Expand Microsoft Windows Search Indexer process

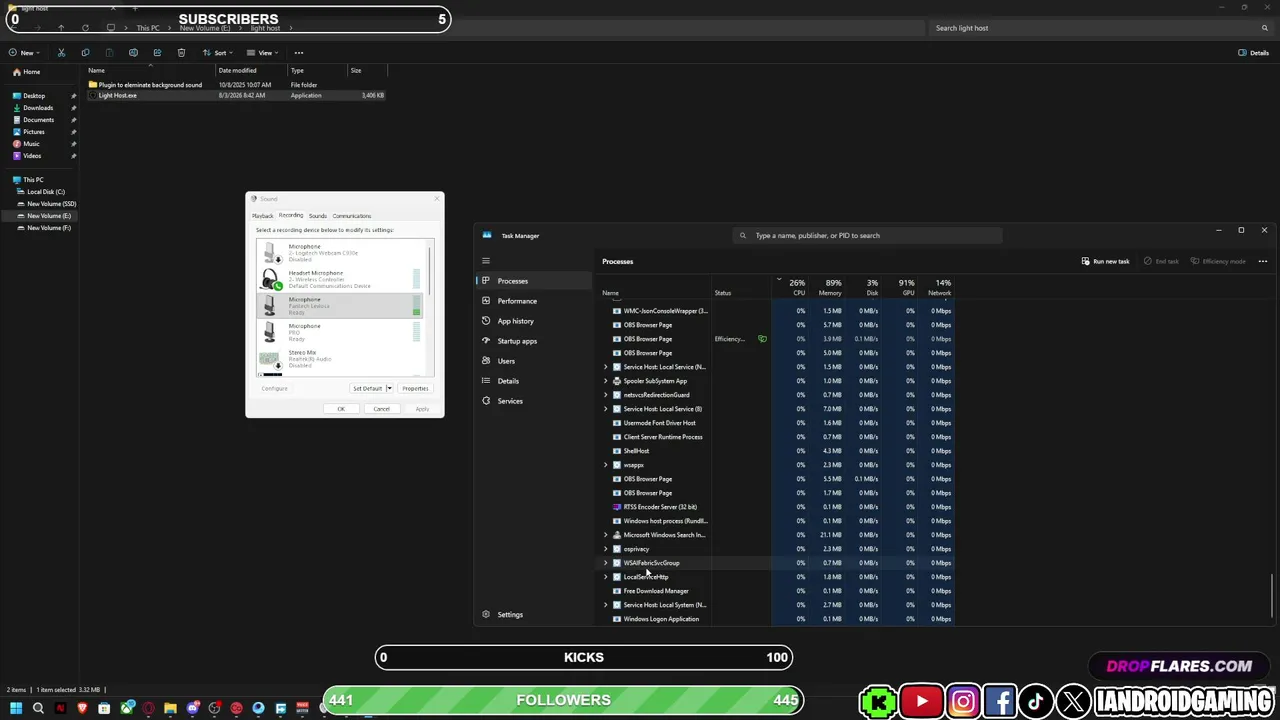click(x=605, y=535)
